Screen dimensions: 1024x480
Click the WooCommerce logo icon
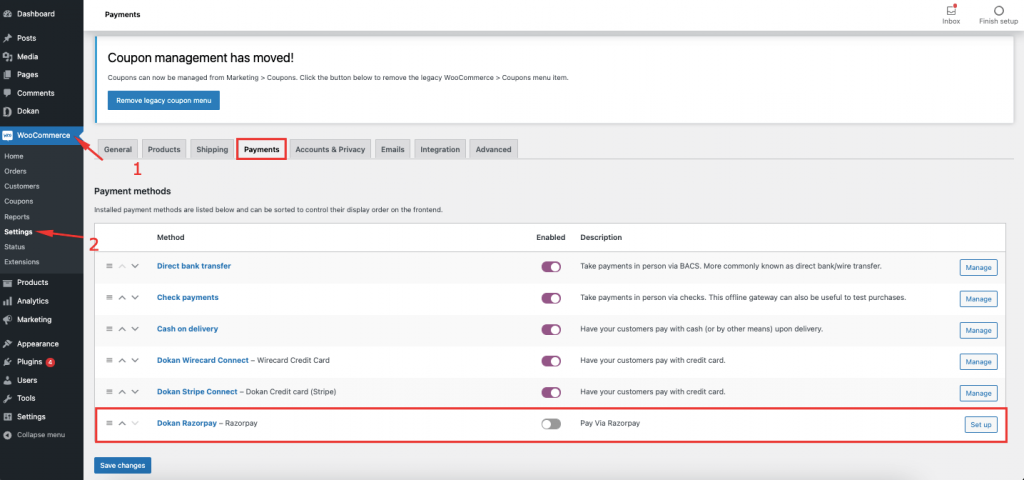click(7, 136)
